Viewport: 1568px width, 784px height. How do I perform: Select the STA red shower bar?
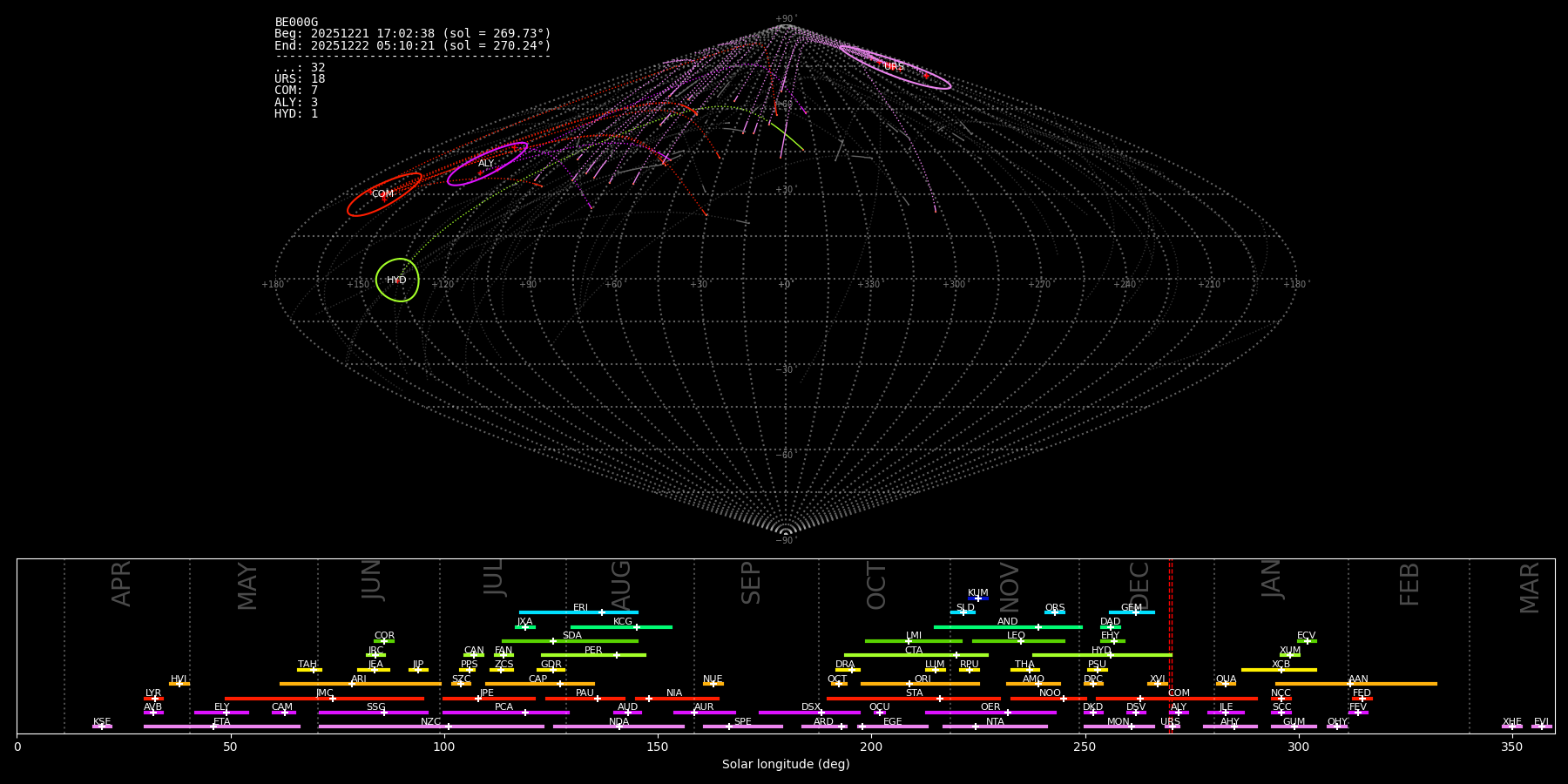click(x=914, y=699)
